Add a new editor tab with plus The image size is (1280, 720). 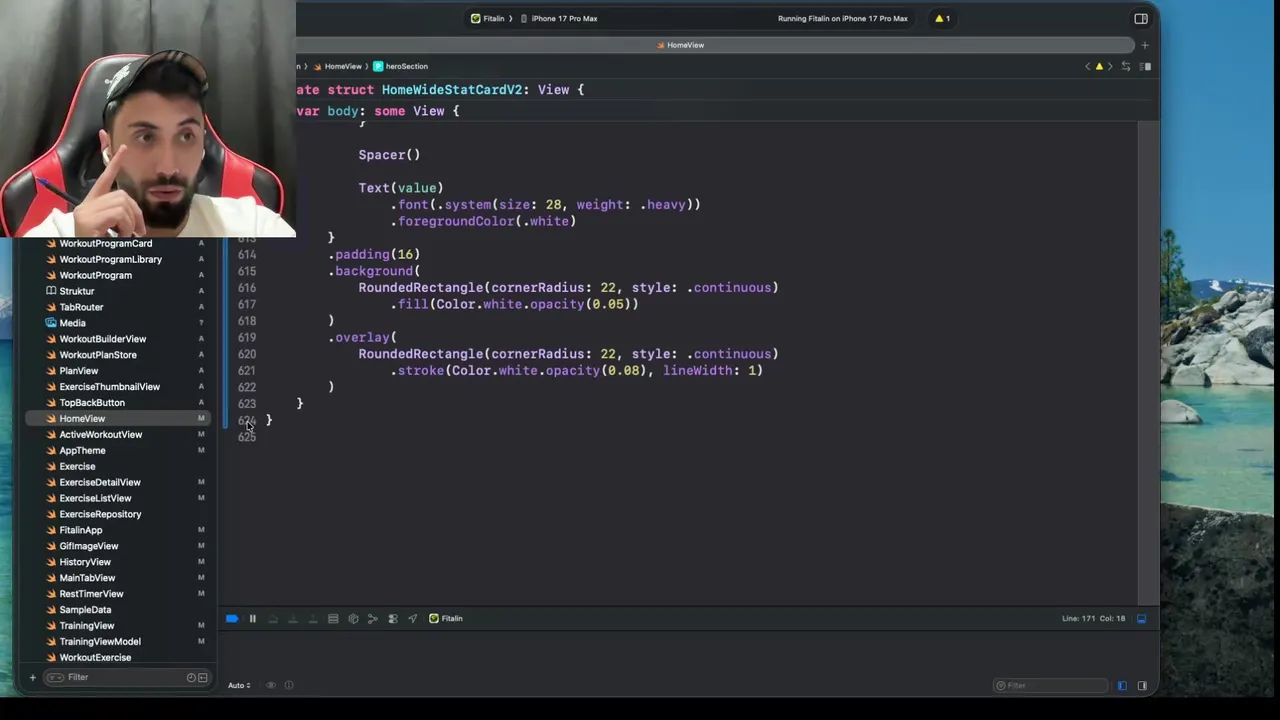1144,45
